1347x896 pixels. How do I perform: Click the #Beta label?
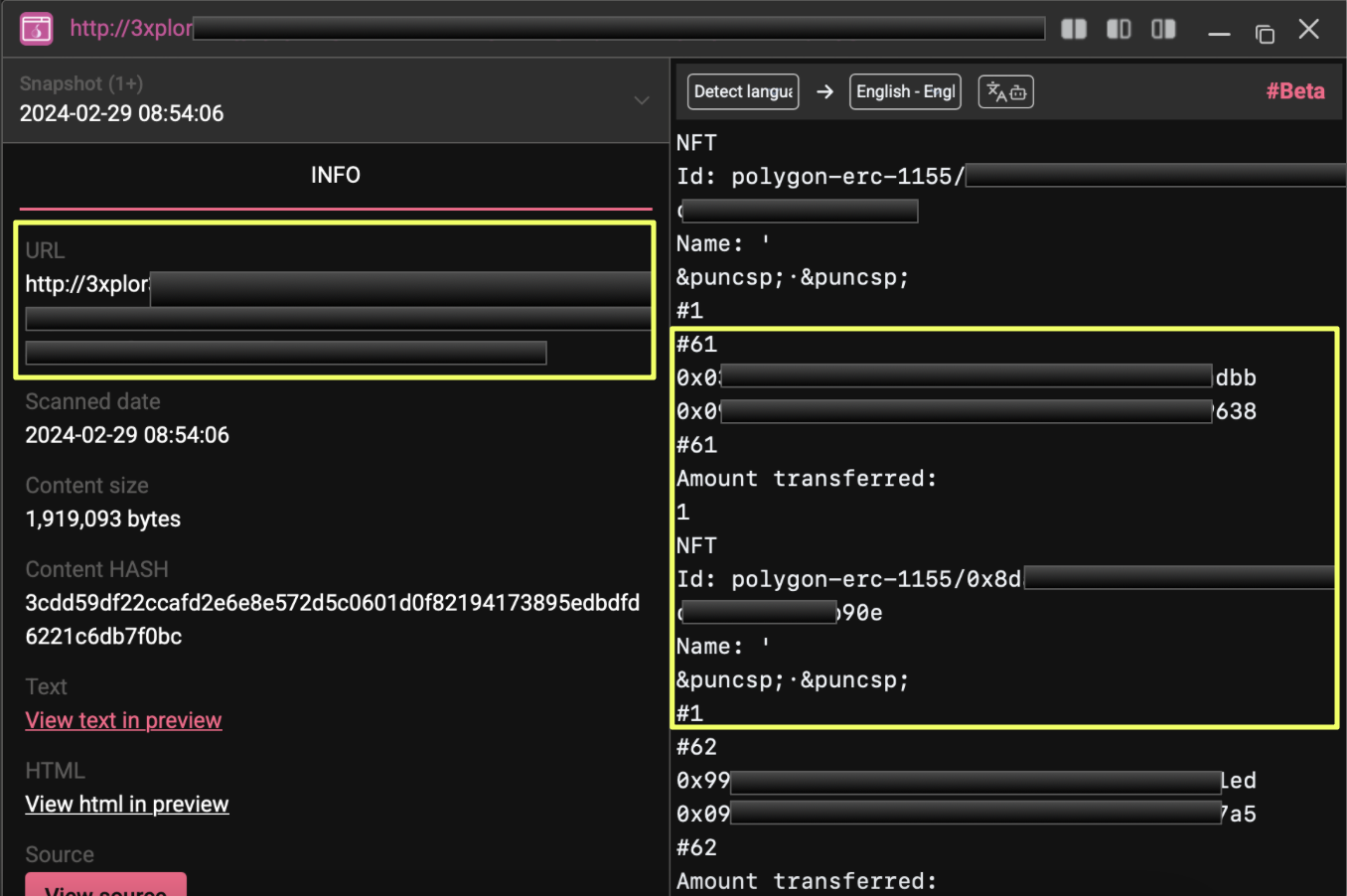pyautogui.click(x=1295, y=91)
